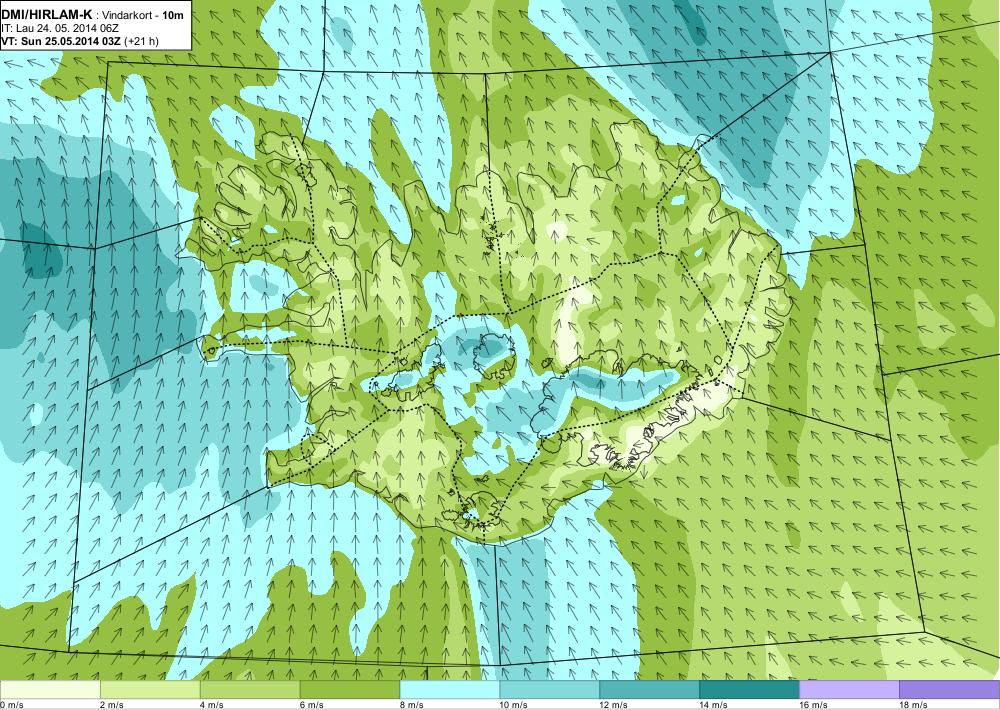Click the "0 m/s" legend label
This screenshot has height=710, width=1000.
11,705
